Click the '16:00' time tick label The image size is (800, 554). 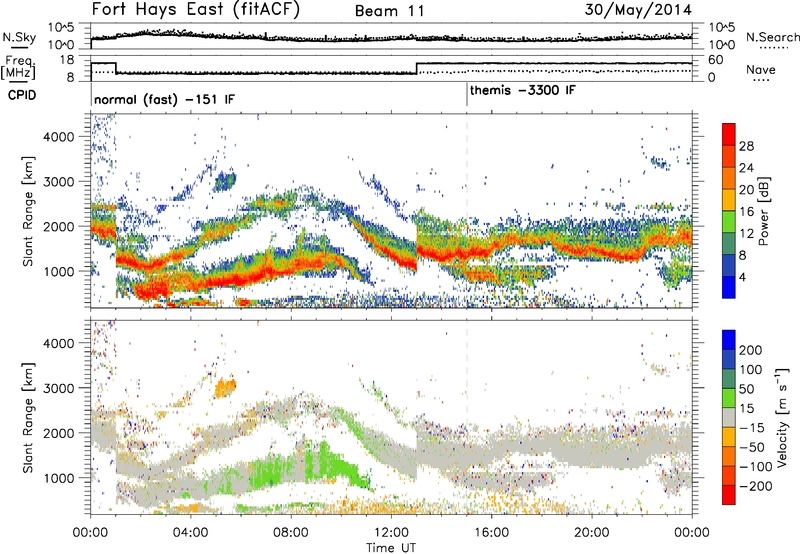pyautogui.click(x=491, y=533)
